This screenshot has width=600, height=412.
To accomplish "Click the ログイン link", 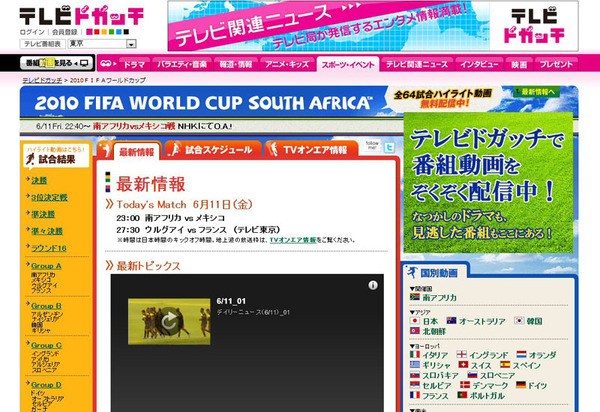I will tap(33, 32).
